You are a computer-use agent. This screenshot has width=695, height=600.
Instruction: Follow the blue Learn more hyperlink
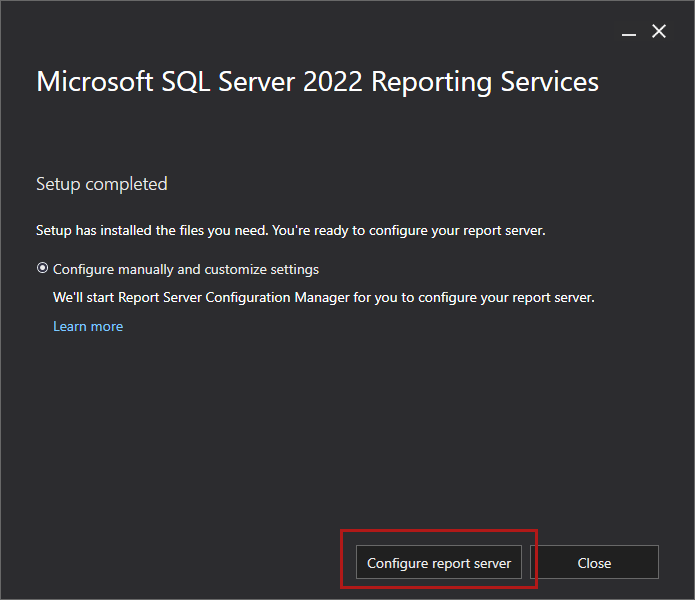[x=88, y=326]
